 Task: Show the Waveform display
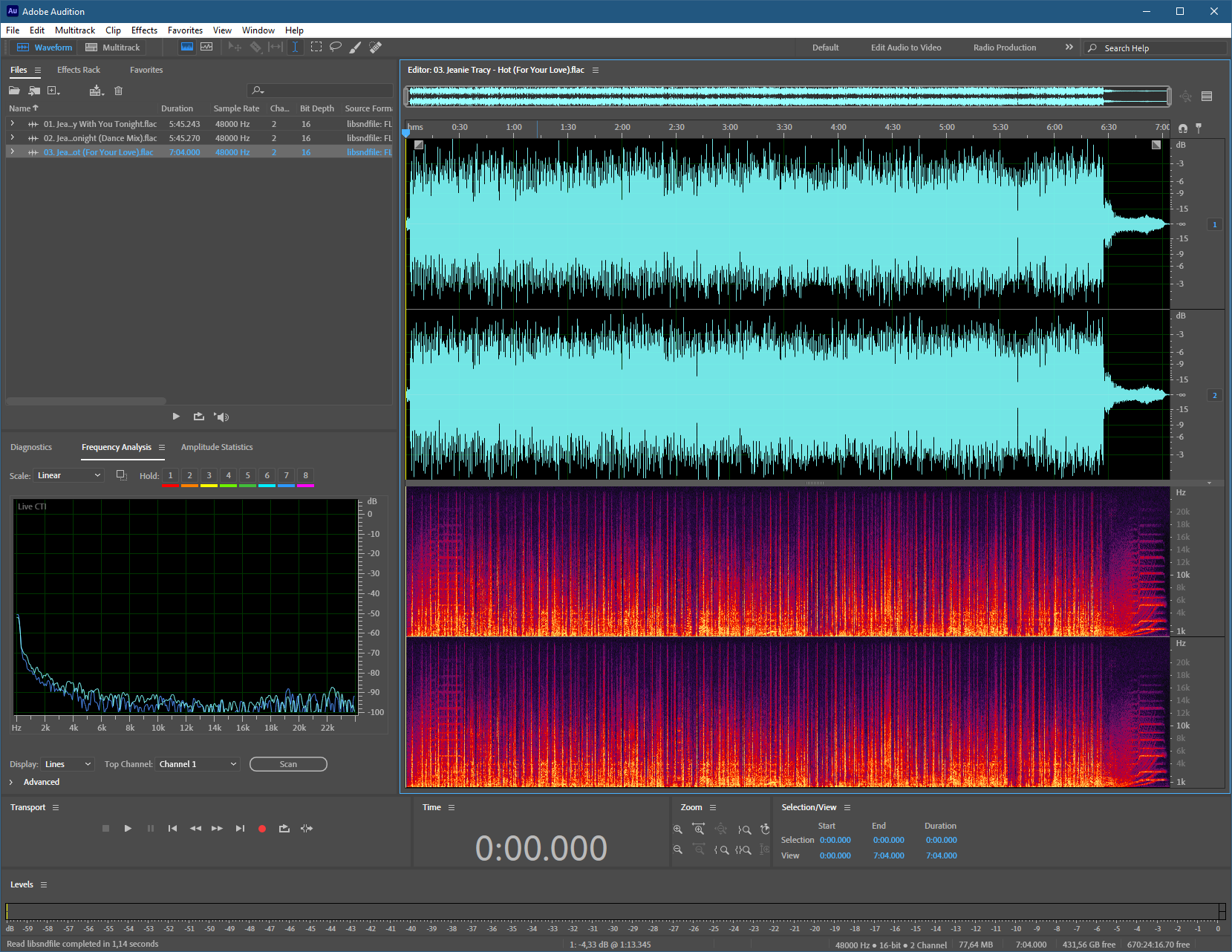coord(187,47)
